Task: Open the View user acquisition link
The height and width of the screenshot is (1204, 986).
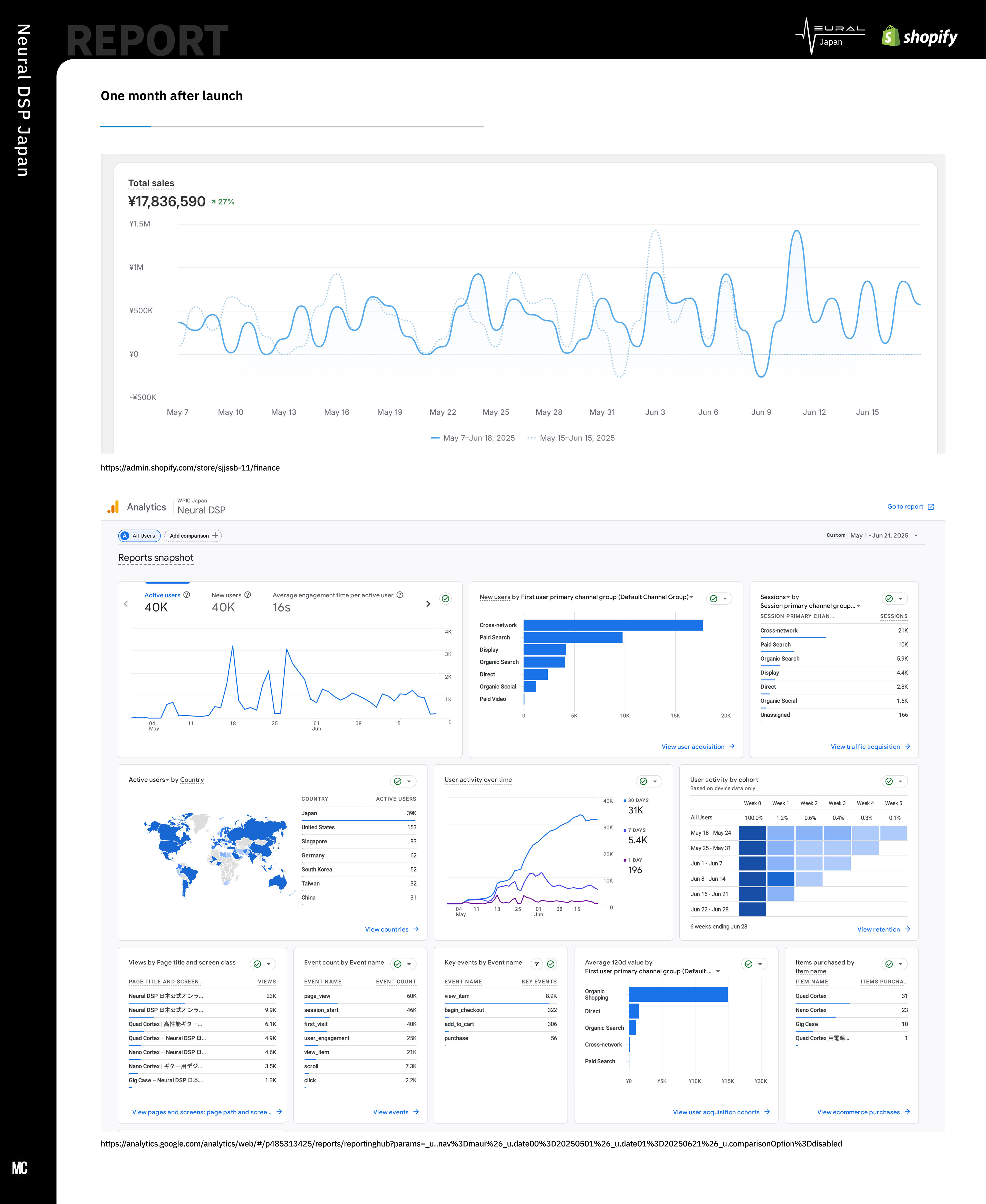Action: (x=698, y=747)
